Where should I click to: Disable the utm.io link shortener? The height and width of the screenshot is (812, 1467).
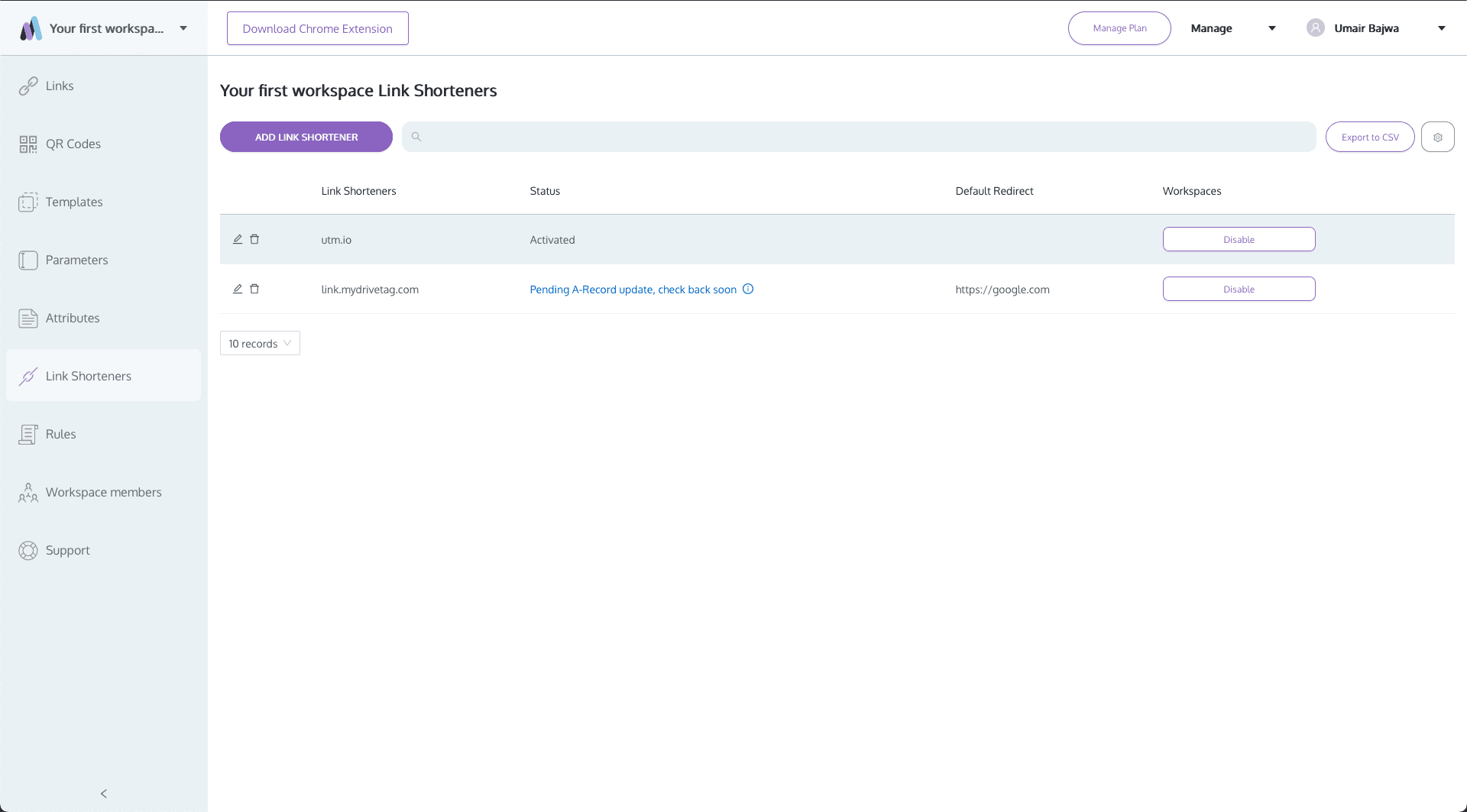(x=1239, y=239)
